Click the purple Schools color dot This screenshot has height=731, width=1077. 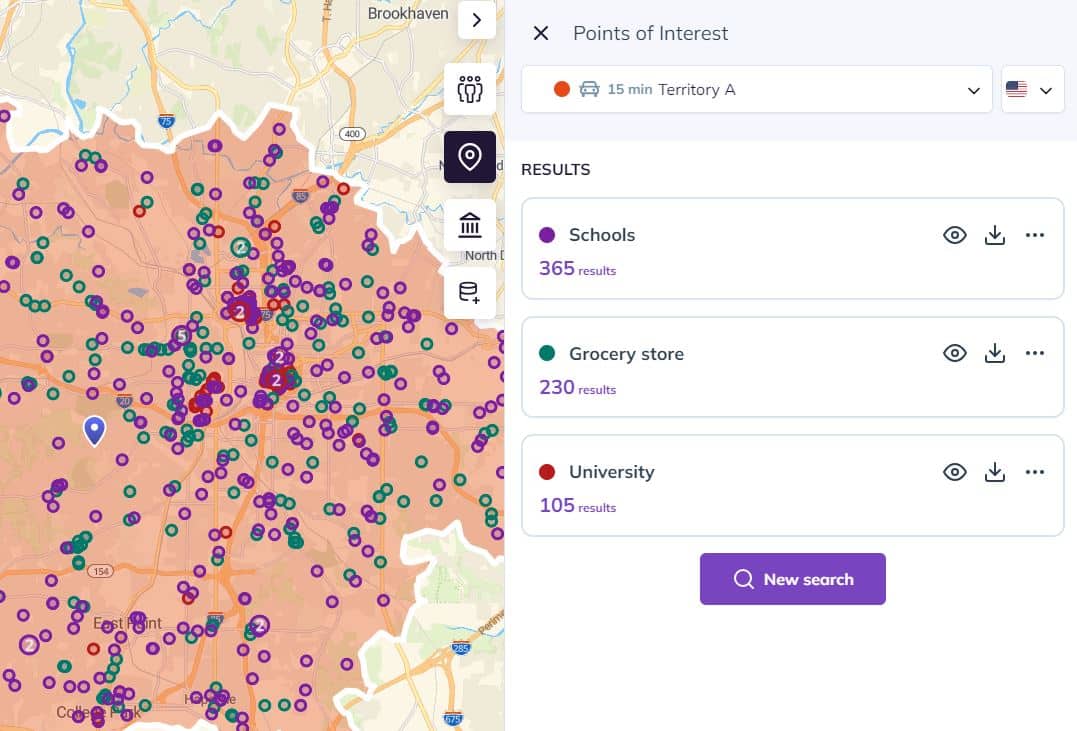coord(547,235)
